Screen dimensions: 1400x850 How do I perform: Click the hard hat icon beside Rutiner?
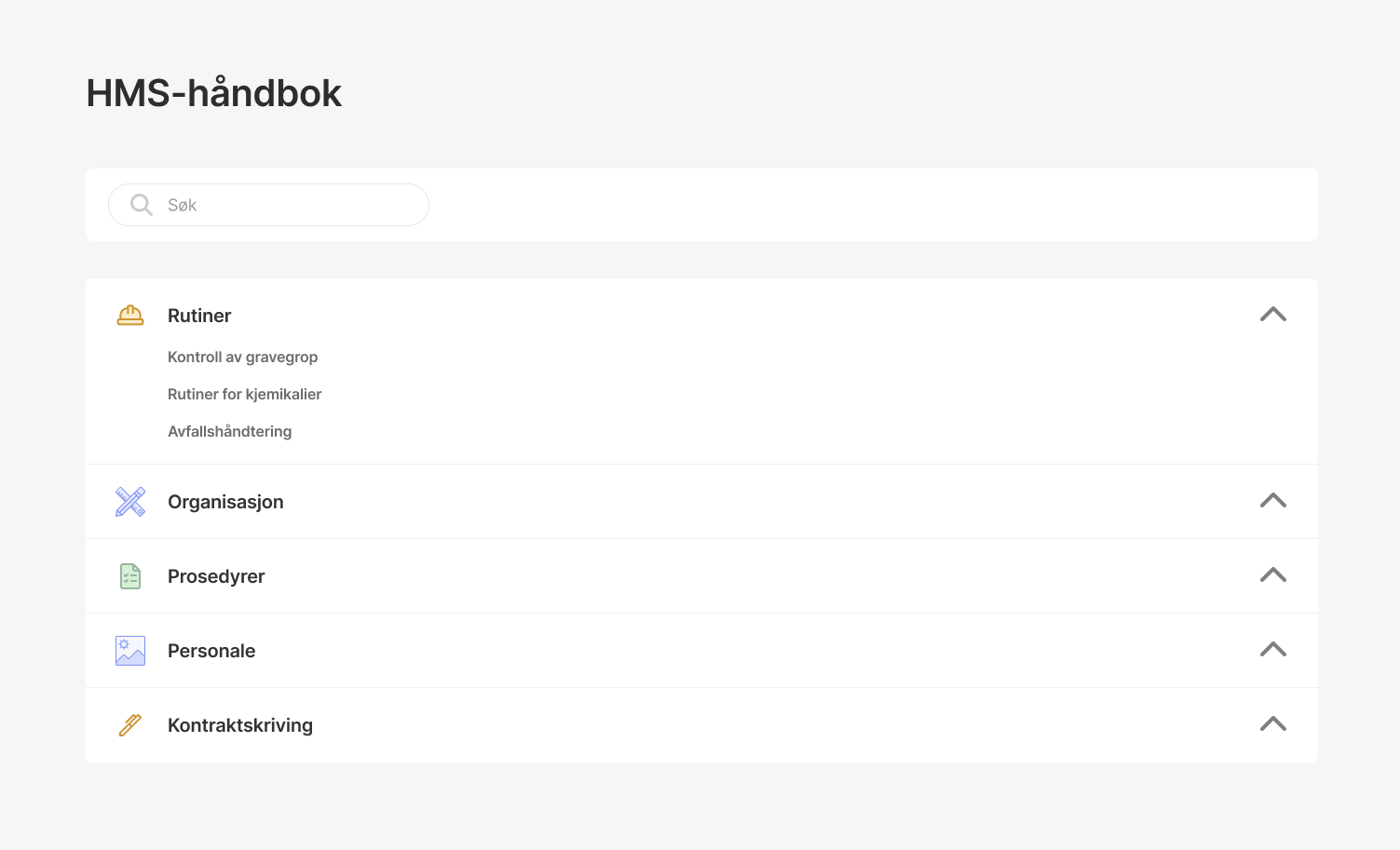(130, 316)
